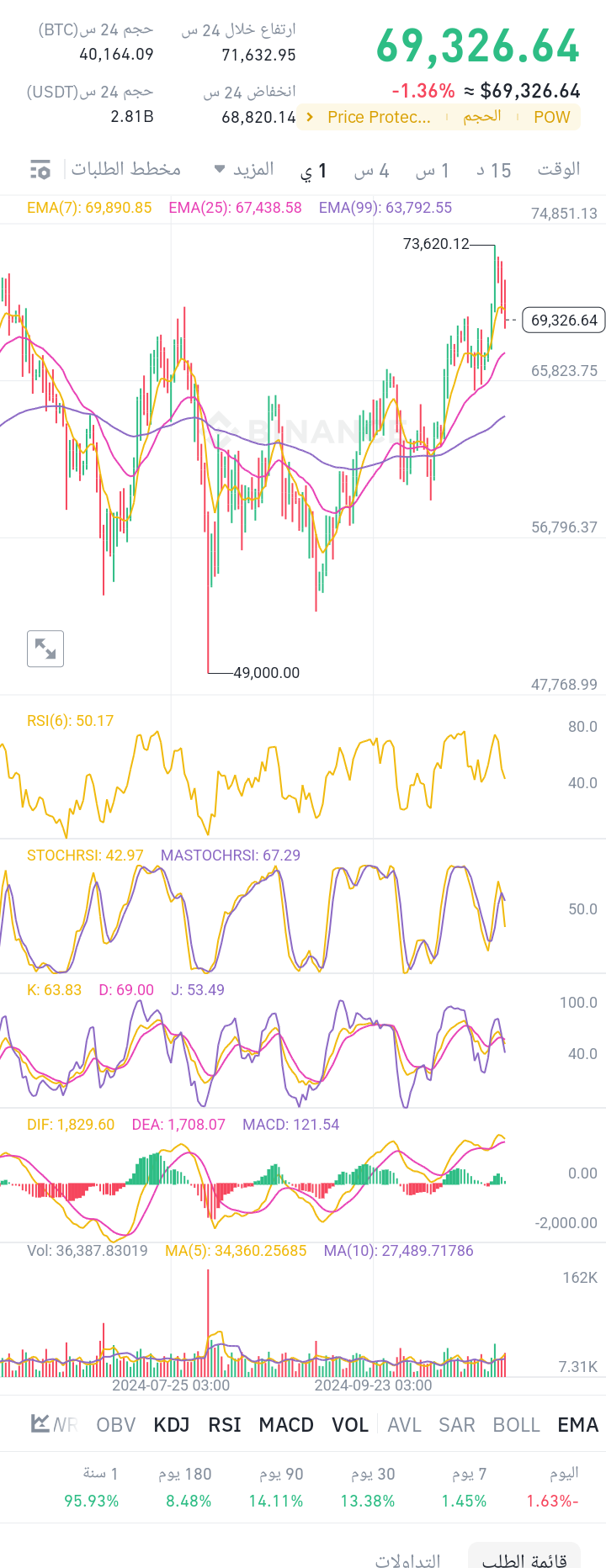This screenshot has width=606, height=1568.
Task: Tap the MA(10): 27,489.71786 label
Action: pos(399,1251)
